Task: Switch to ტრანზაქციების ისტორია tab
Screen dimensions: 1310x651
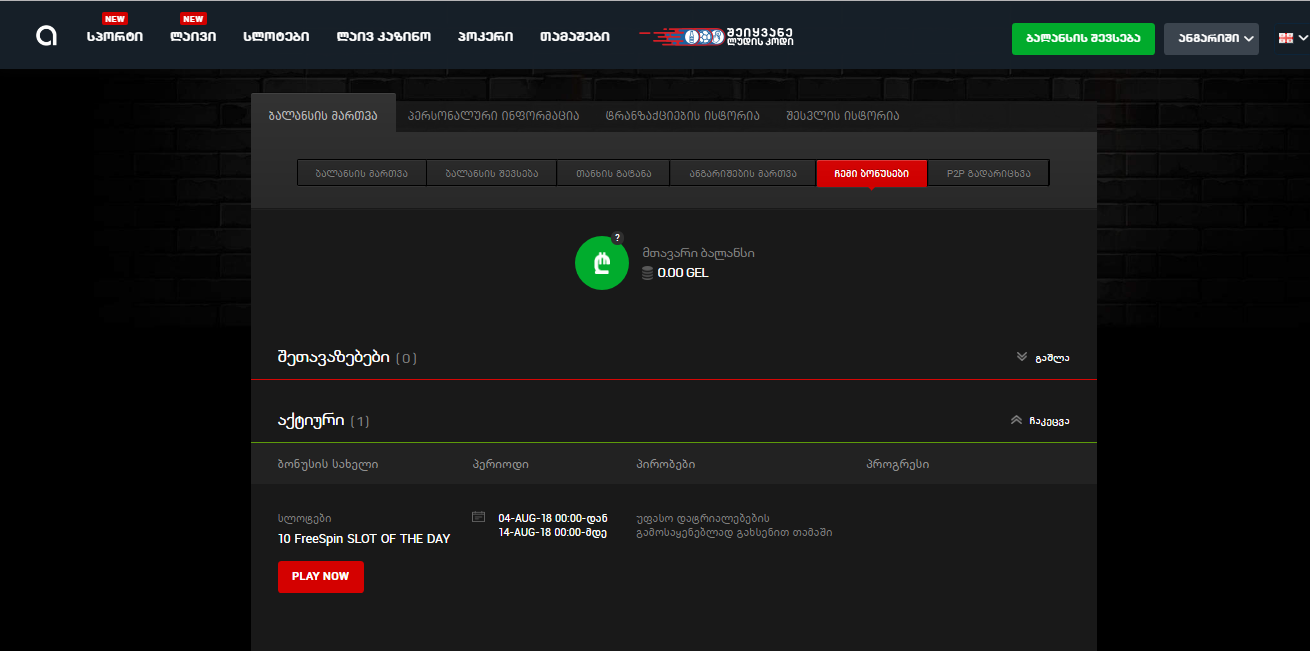Action: click(683, 116)
